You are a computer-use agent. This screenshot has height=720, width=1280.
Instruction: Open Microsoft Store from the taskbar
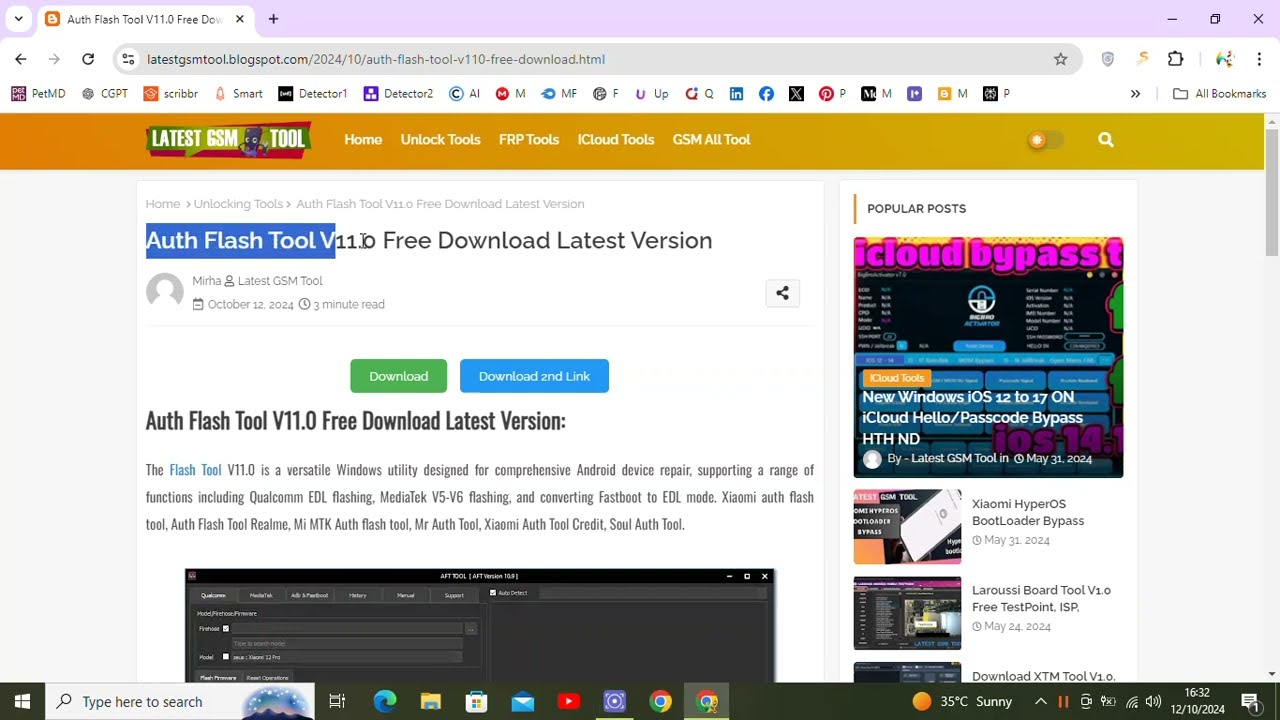pyautogui.click(x=477, y=702)
